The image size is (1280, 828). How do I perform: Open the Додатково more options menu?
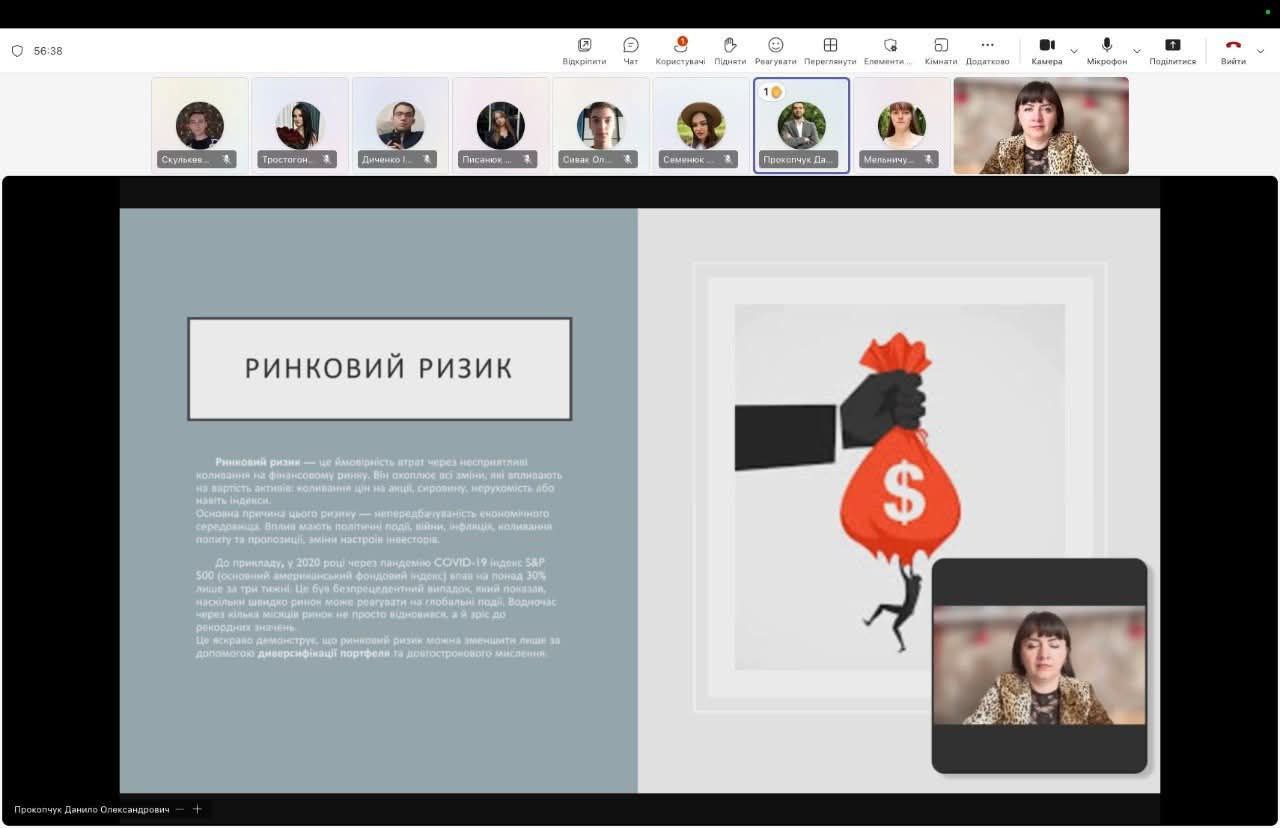point(987,50)
